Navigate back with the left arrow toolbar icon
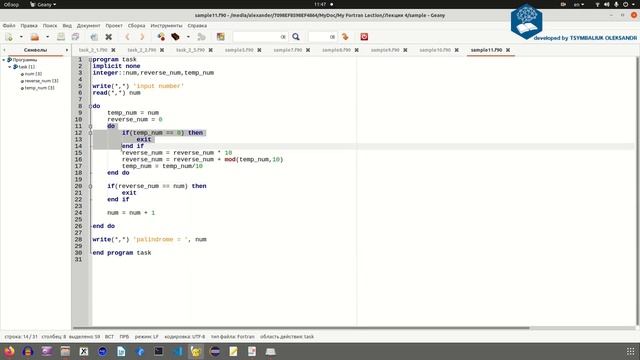Viewport: 640px width, 360px height. pos(127,37)
